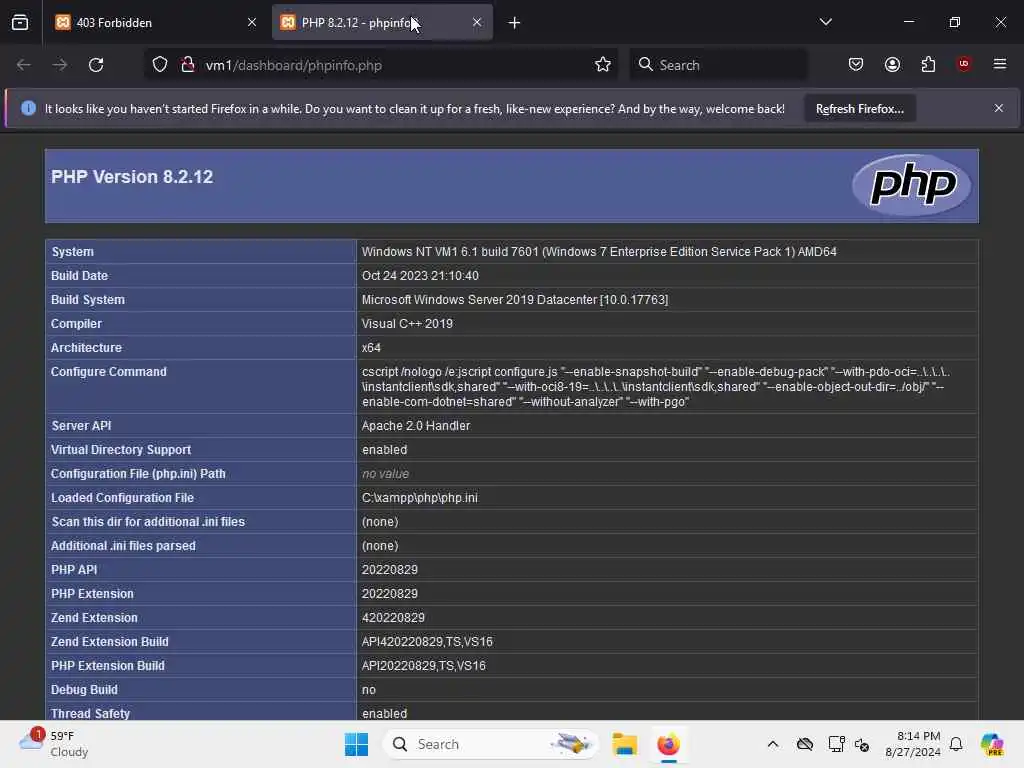Open the Firefox View icon

(20, 22)
